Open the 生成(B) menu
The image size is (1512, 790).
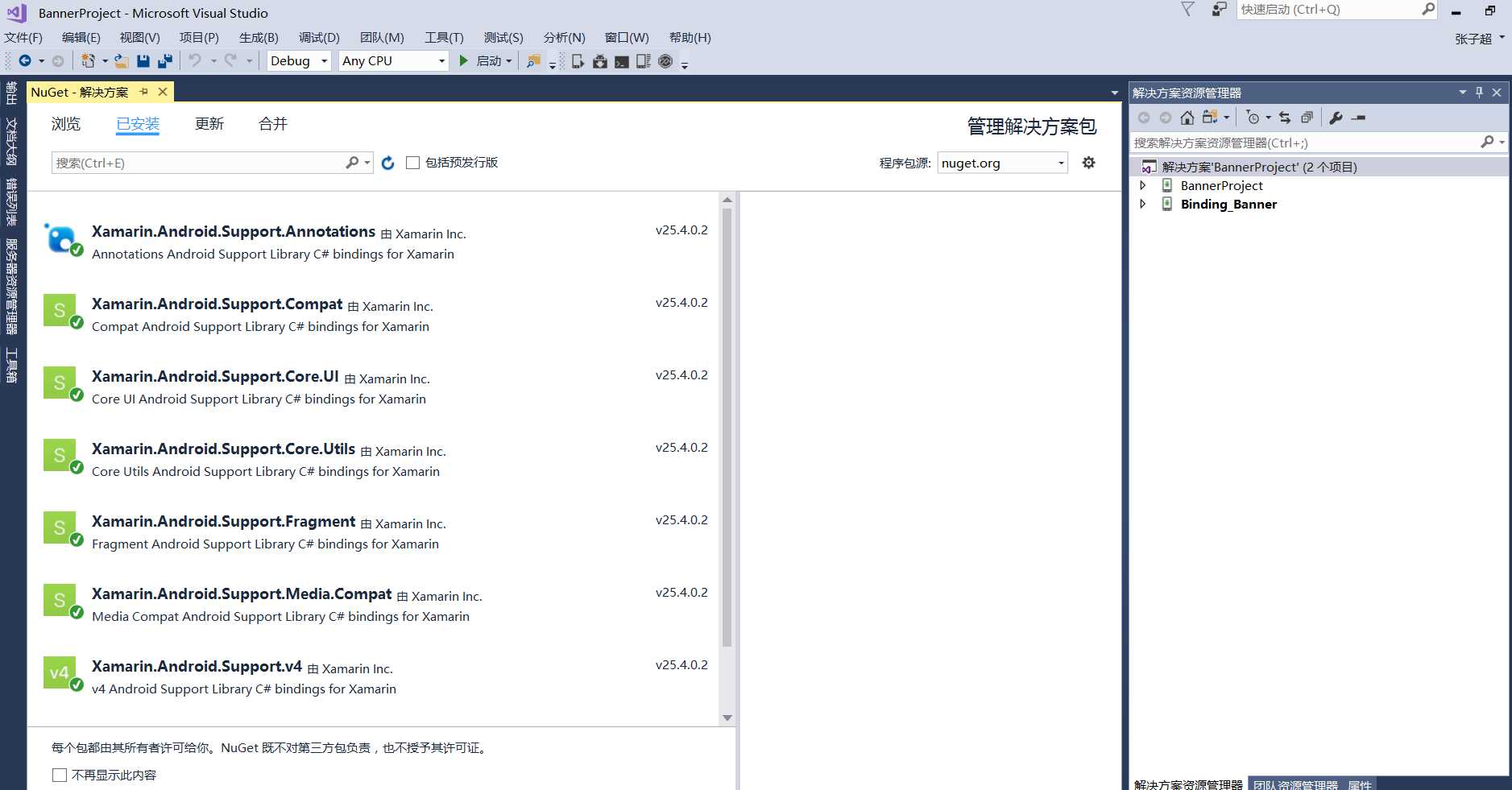point(259,38)
